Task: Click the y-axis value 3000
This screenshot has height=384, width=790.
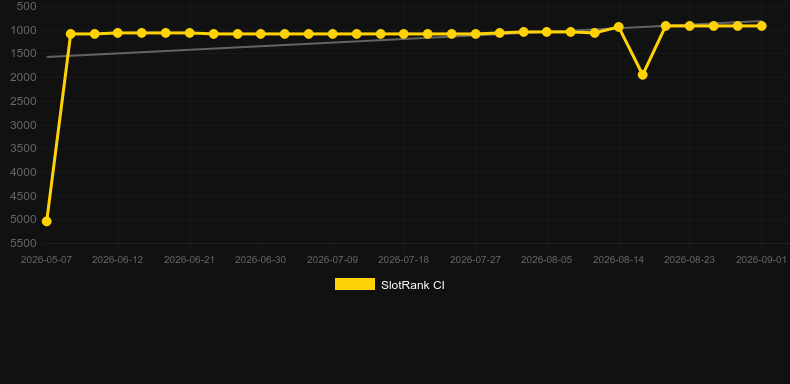Action: [x=24, y=125]
